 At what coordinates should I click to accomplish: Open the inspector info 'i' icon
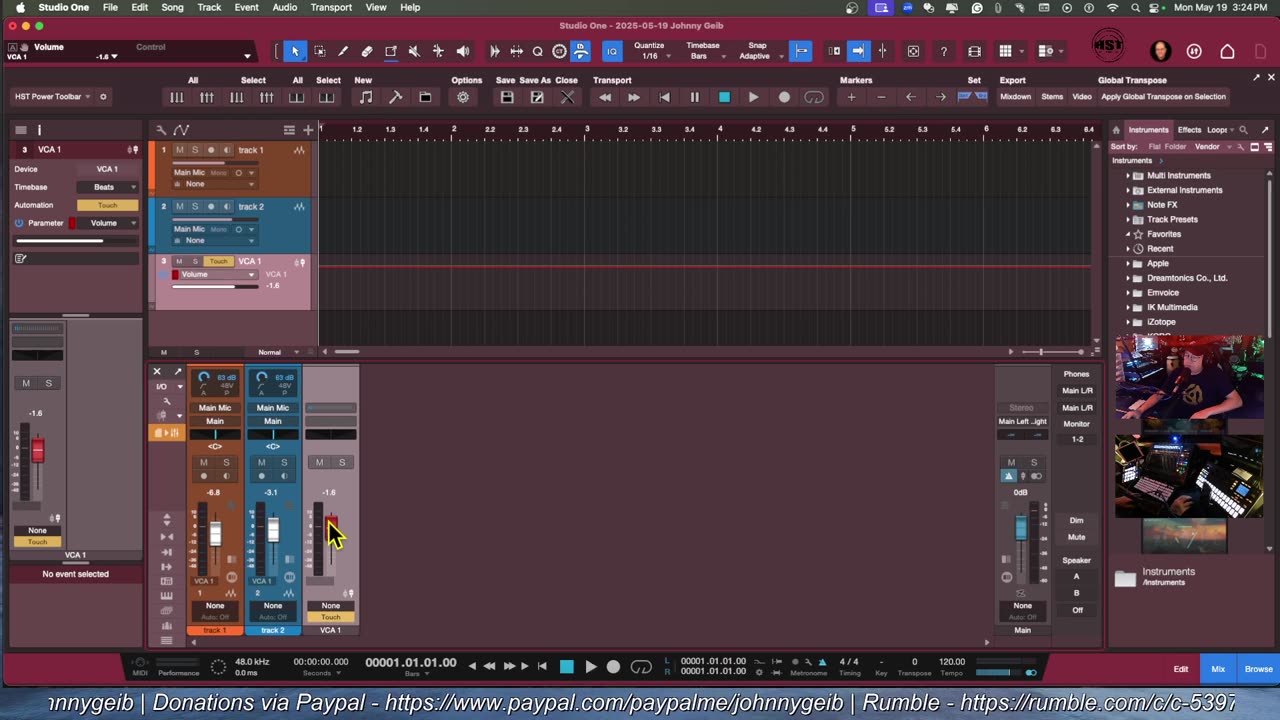click(x=39, y=130)
